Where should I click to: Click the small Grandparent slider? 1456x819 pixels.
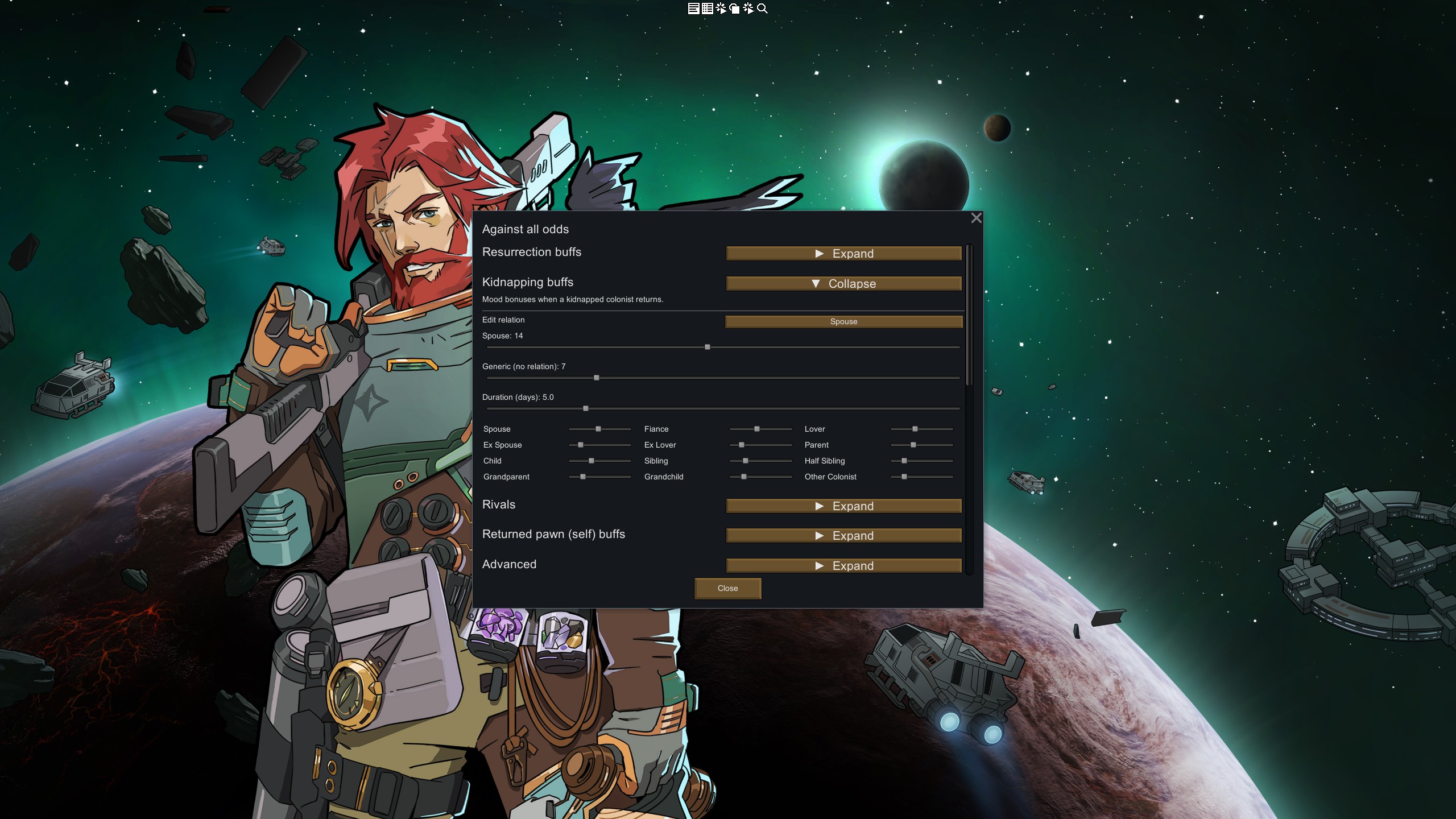[x=600, y=477]
